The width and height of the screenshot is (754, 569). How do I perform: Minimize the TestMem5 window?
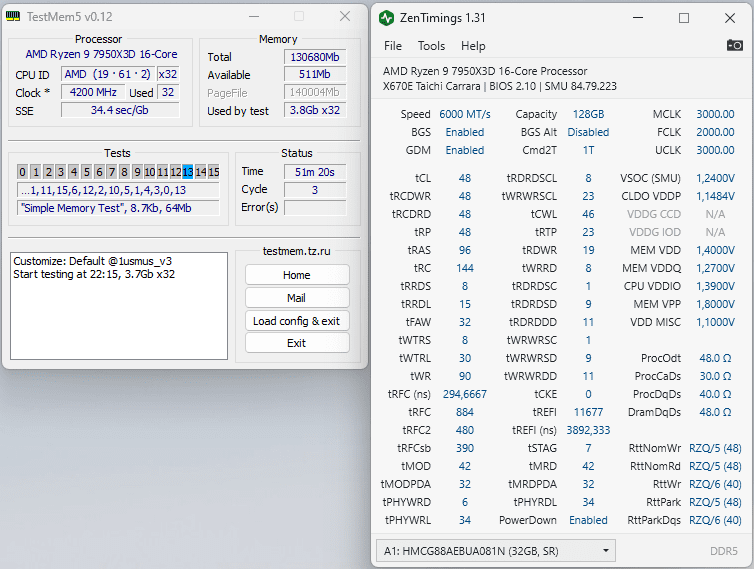(x=254, y=16)
